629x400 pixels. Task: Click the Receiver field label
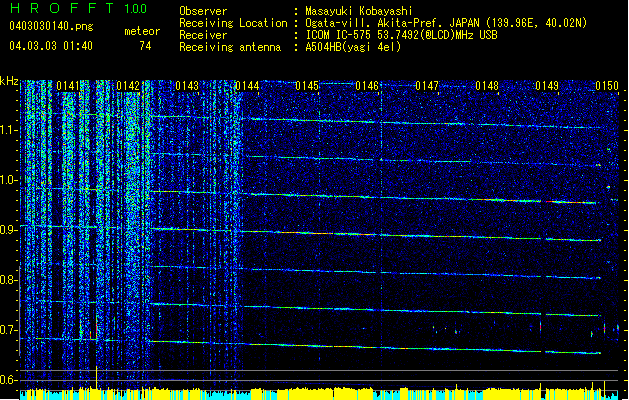click(x=203, y=35)
